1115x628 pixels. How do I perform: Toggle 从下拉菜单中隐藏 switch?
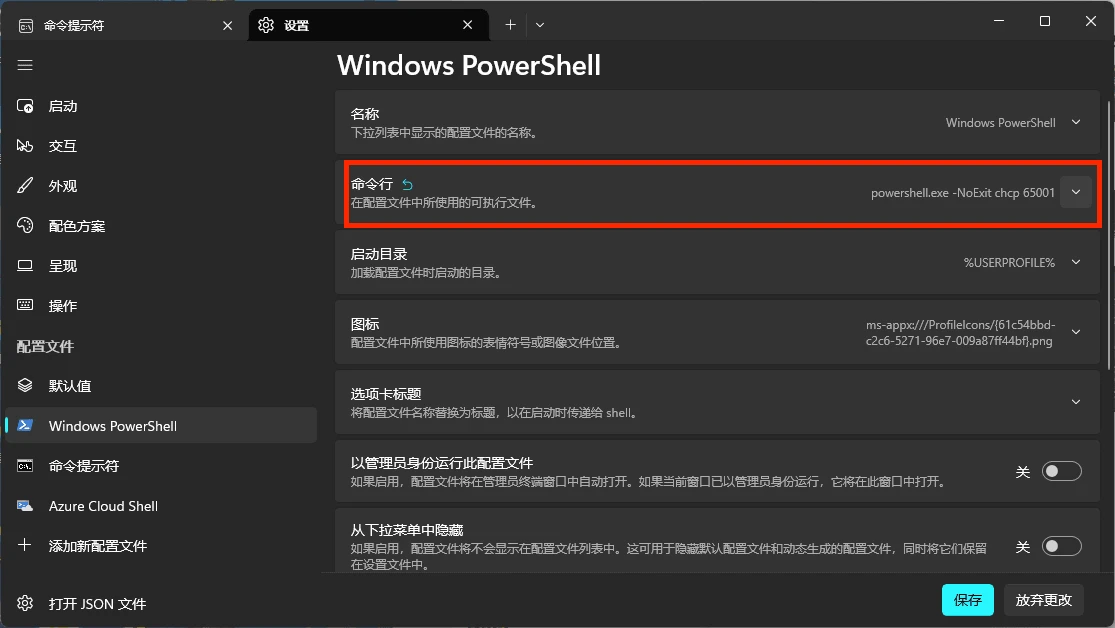coord(1061,546)
